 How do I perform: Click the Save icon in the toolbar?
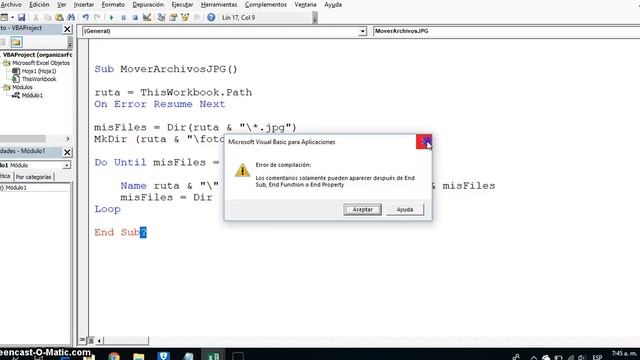pos(21,18)
